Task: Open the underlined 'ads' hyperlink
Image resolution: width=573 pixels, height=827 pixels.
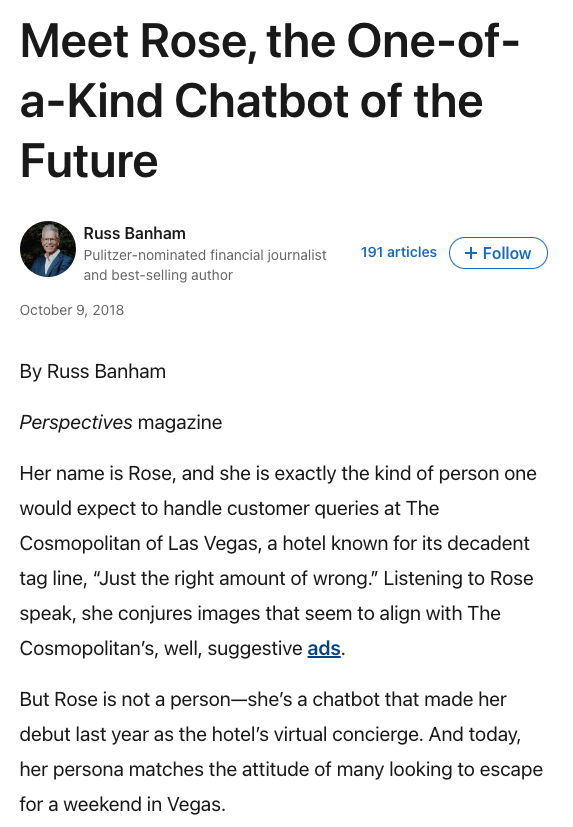Action: [324, 648]
